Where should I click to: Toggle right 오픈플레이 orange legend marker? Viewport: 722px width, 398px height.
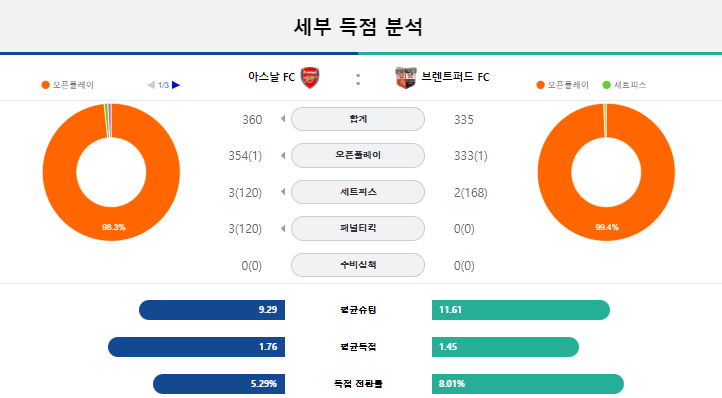541,85
